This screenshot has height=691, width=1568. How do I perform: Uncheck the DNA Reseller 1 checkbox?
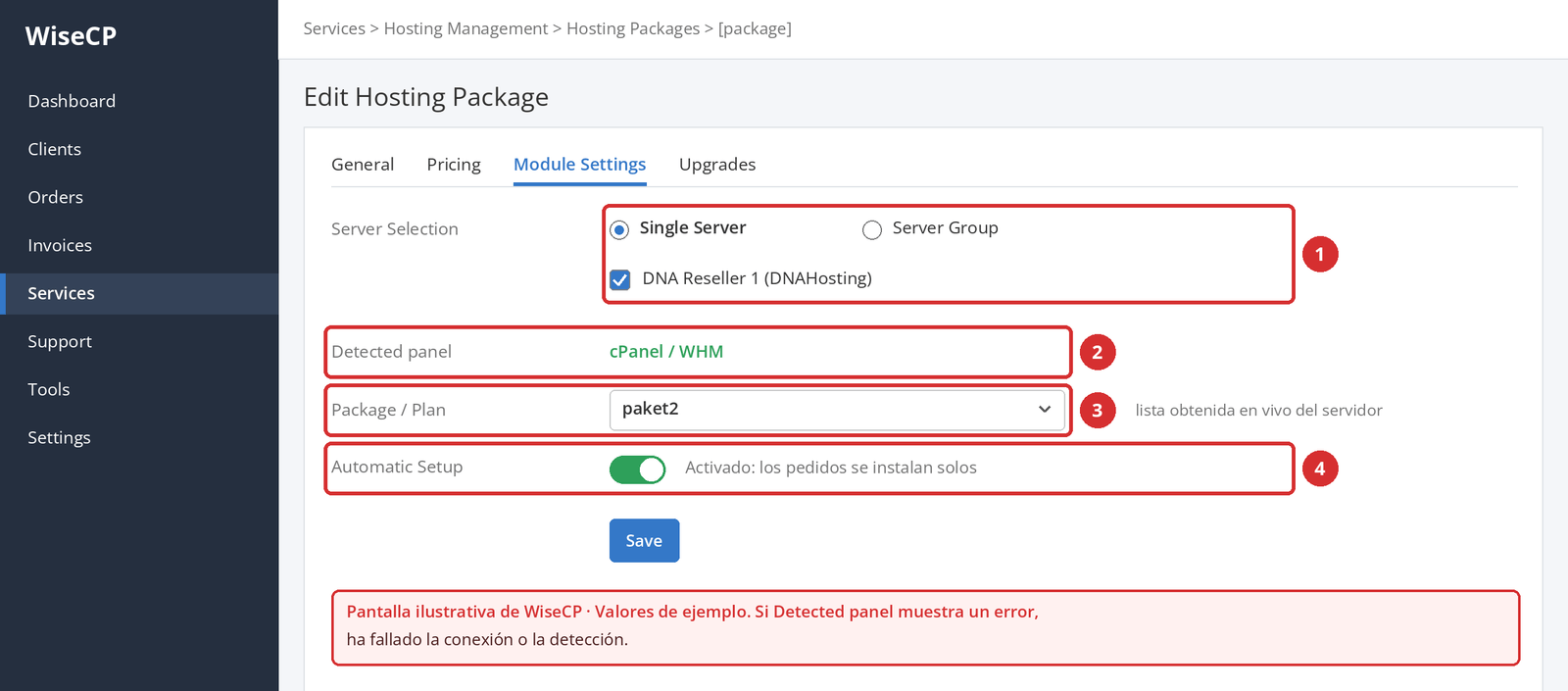tap(620, 279)
